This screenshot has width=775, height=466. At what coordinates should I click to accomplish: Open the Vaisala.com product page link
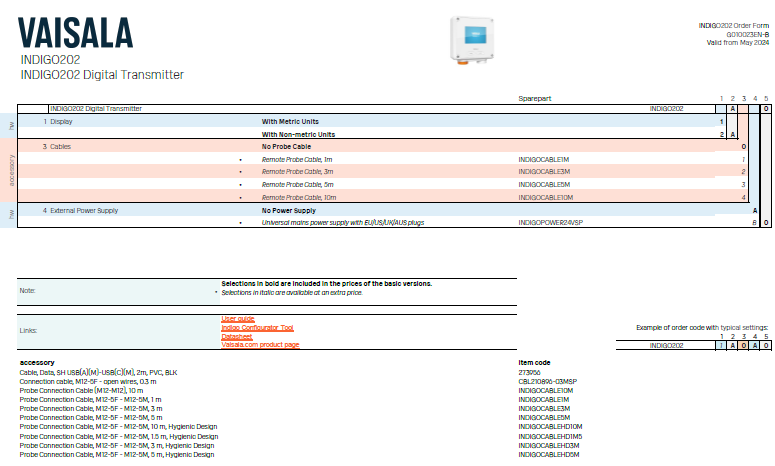pyautogui.click(x=260, y=344)
